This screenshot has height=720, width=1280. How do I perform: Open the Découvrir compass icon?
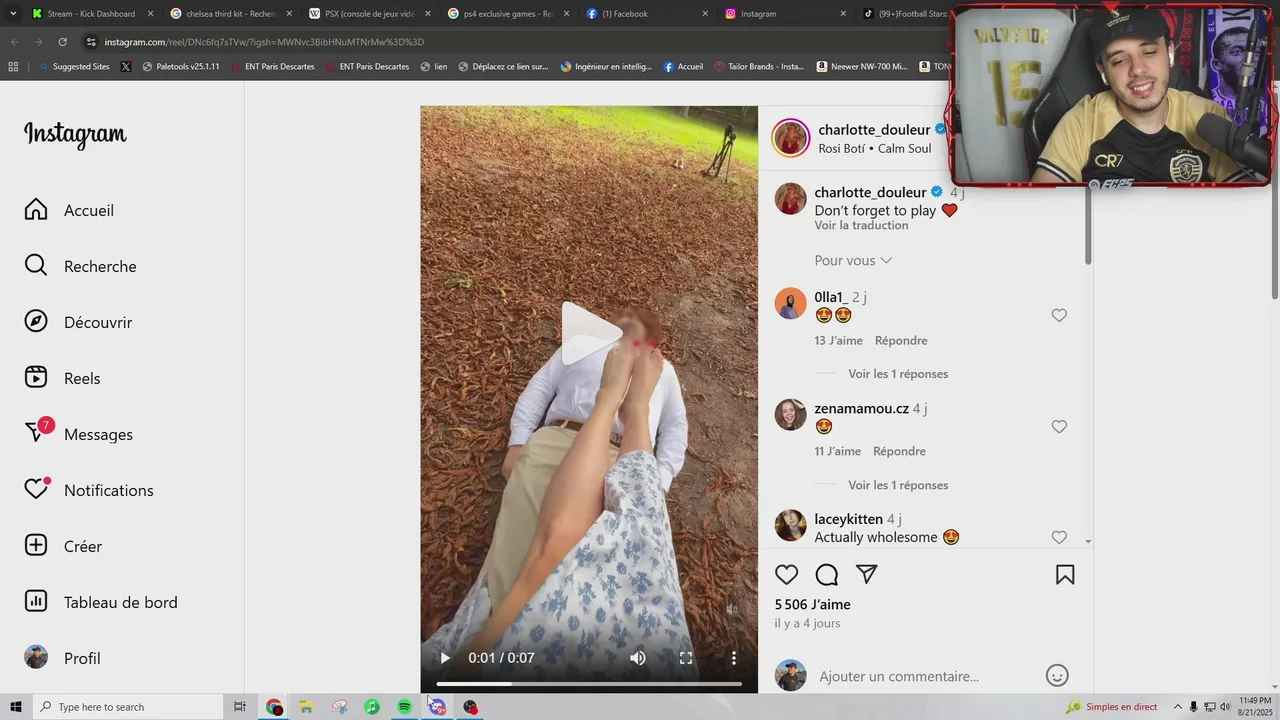pos(36,322)
